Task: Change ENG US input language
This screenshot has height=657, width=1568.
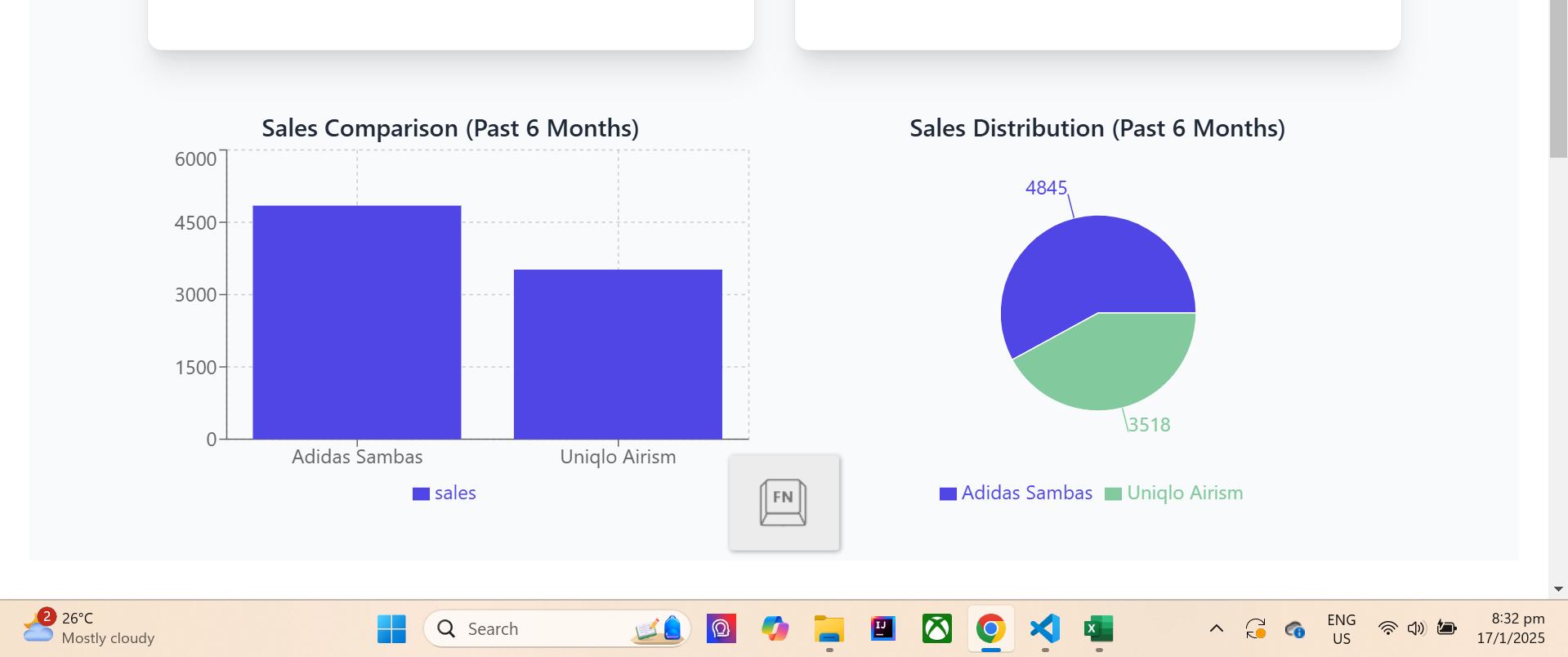Action: click(1342, 628)
